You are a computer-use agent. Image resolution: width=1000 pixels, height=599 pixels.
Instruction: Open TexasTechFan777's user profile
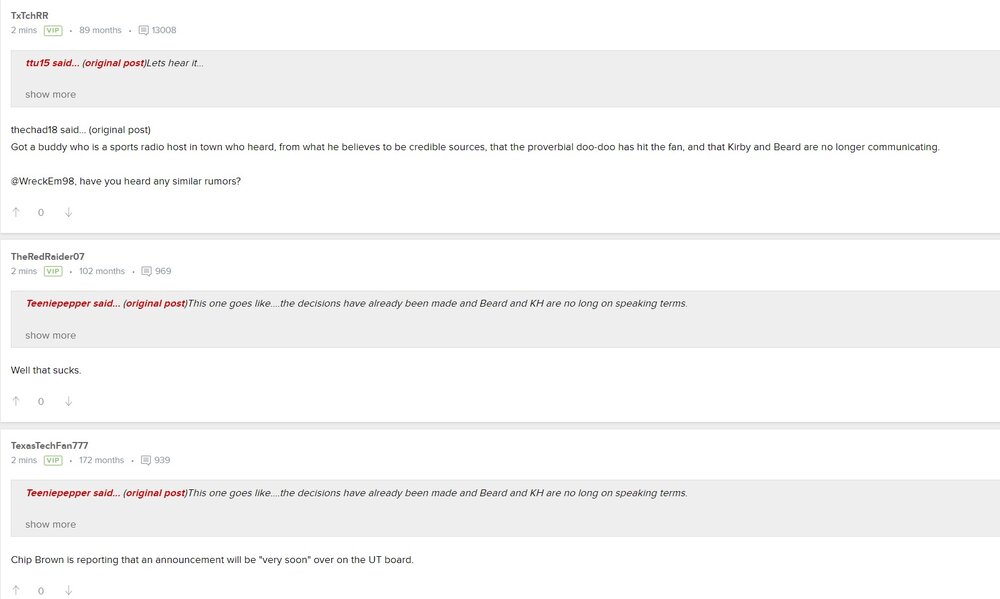[x=50, y=445]
